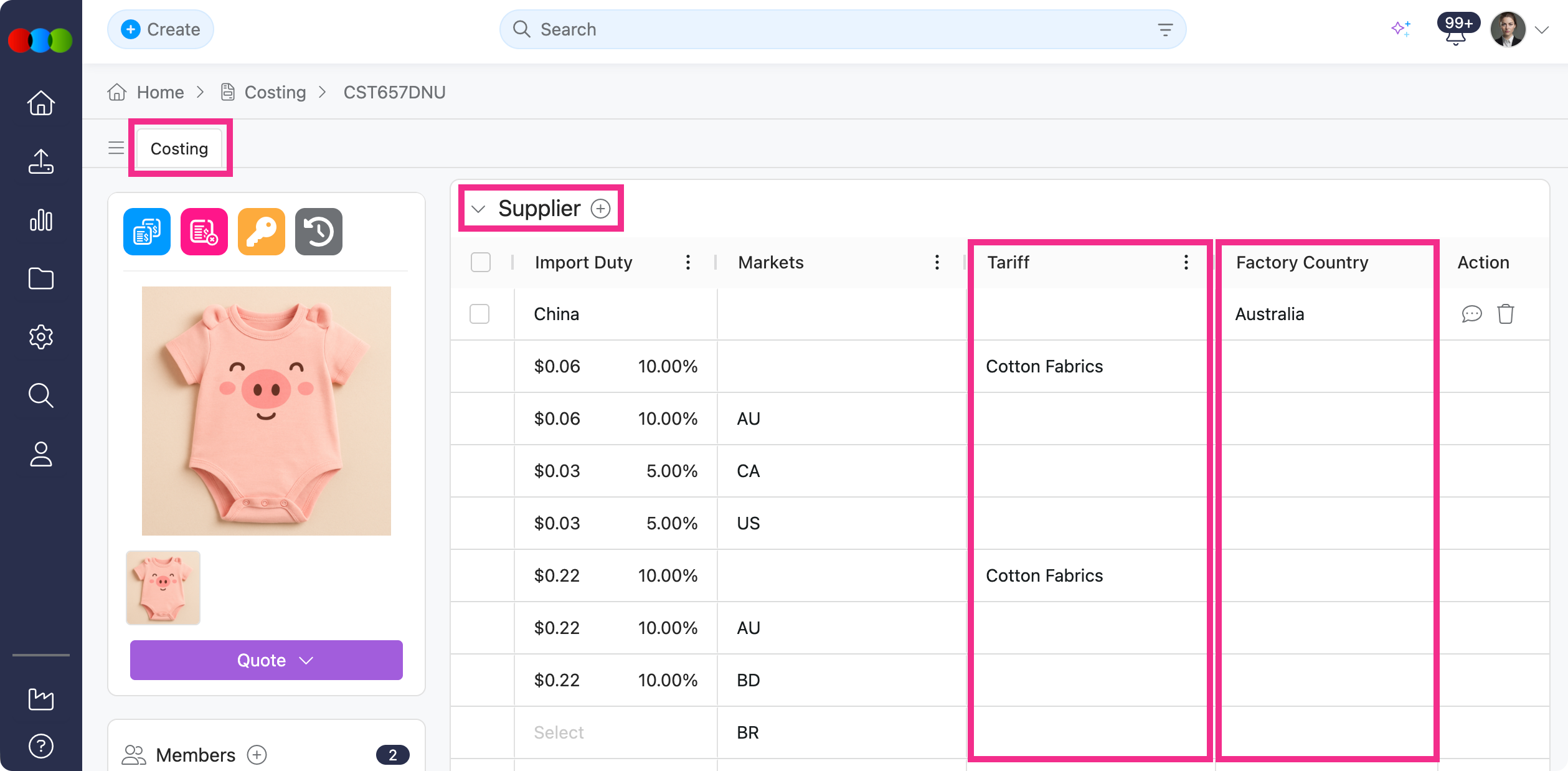Open the Quote dropdown button
The width and height of the screenshot is (1568, 771).
[266, 660]
